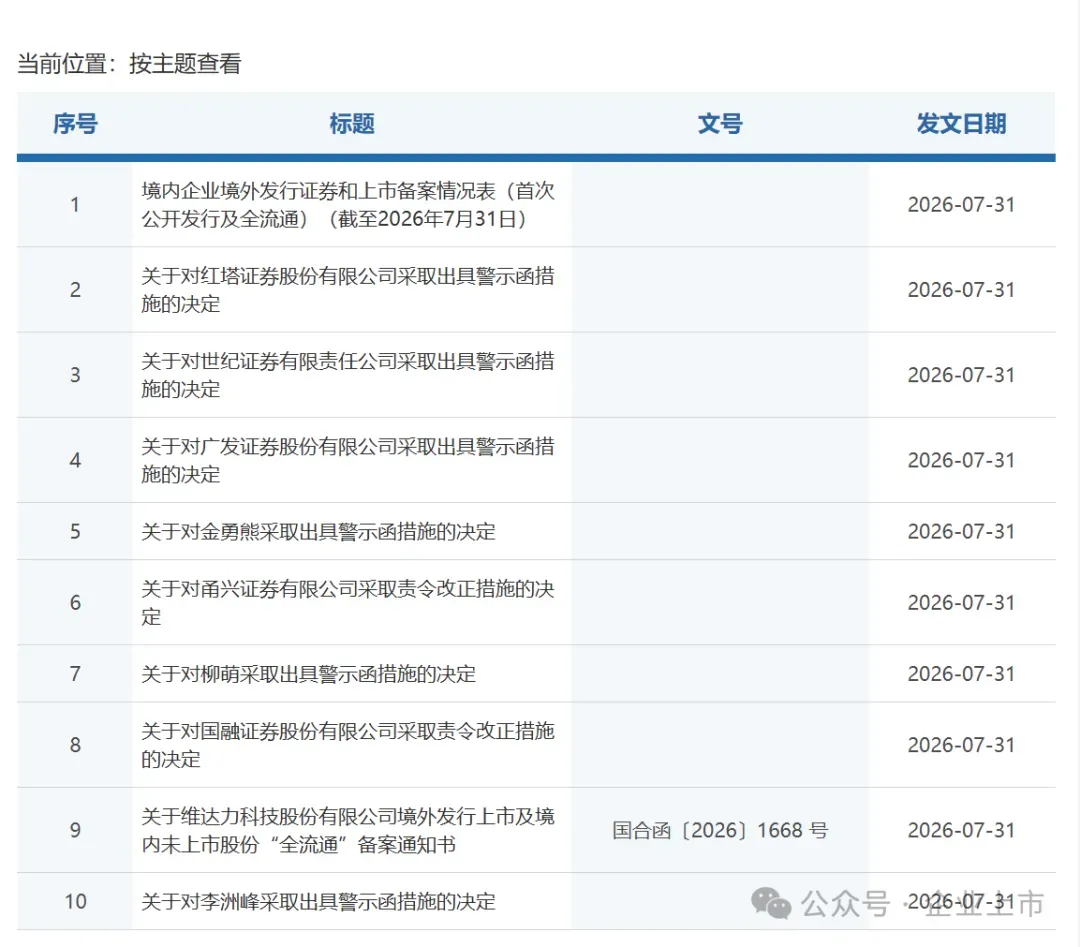The image size is (1080, 947).
Task: Click the 按主题查看 breadcrumb text
Action: tap(185, 63)
